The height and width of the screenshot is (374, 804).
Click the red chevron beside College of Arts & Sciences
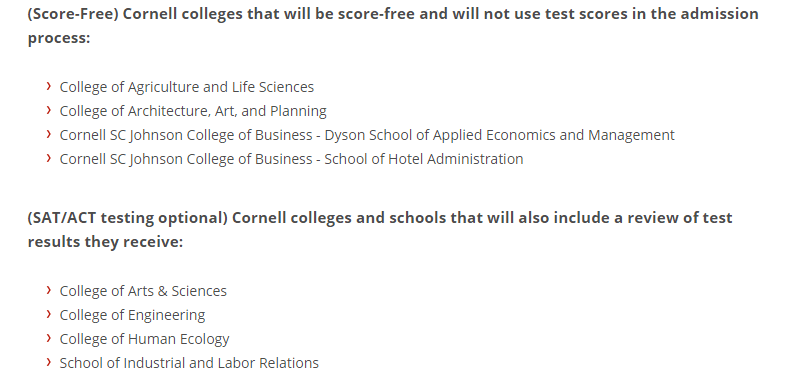[x=49, y=290]
